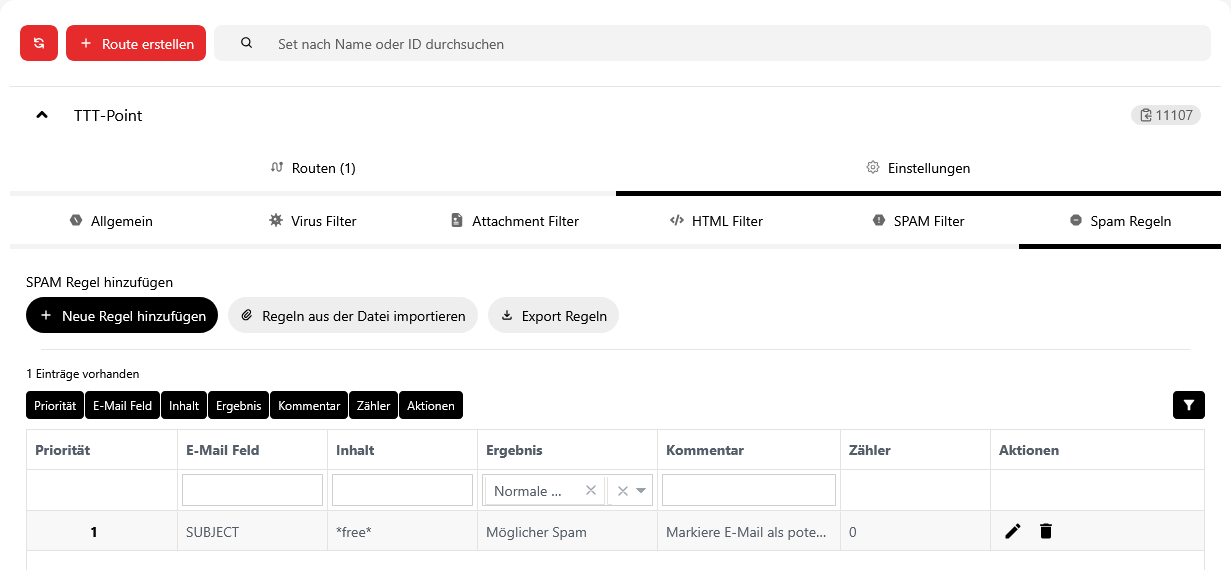
Task: Click Route erstellen button
Action: coord(136,43)
